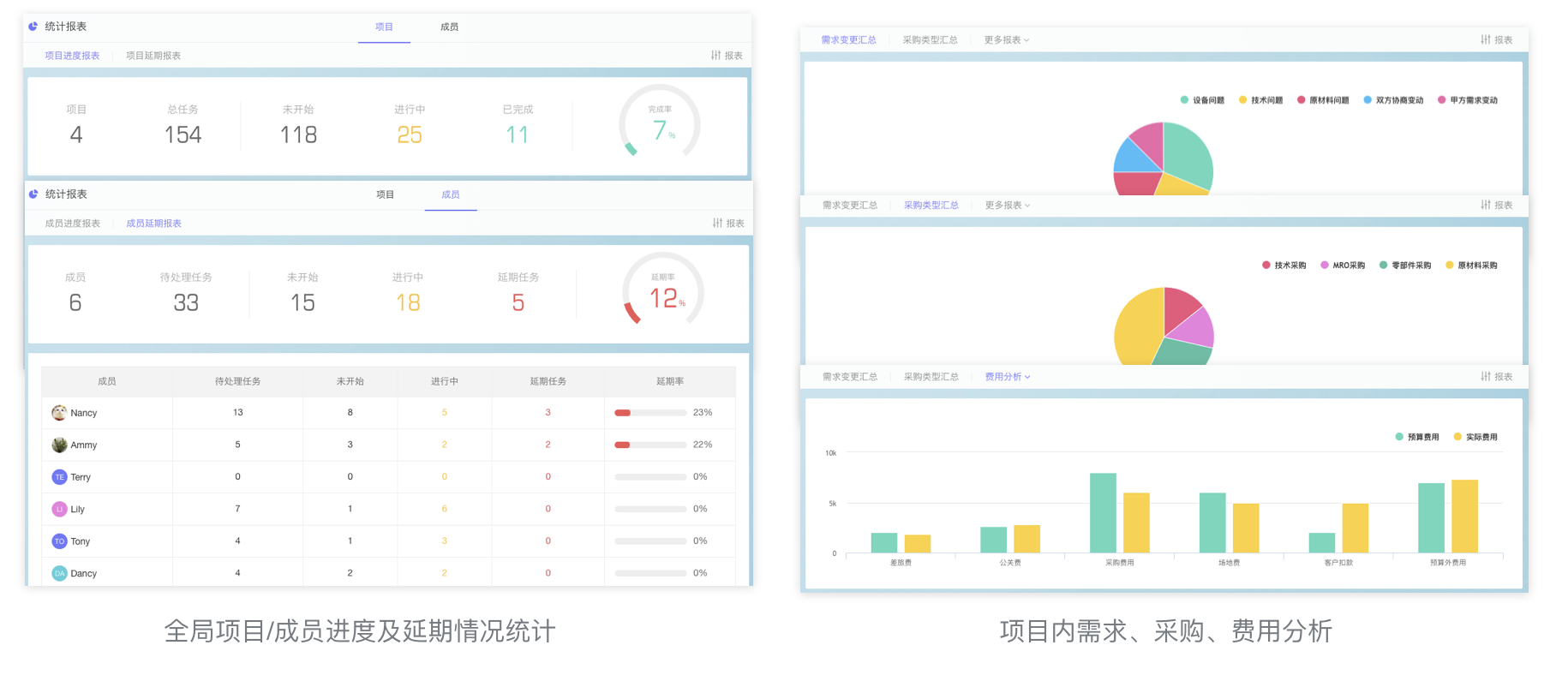Screen dimensions: 1568x675
Task: Toggle the 甲方需求变动 legend entry
Action: coord(1468,100)
